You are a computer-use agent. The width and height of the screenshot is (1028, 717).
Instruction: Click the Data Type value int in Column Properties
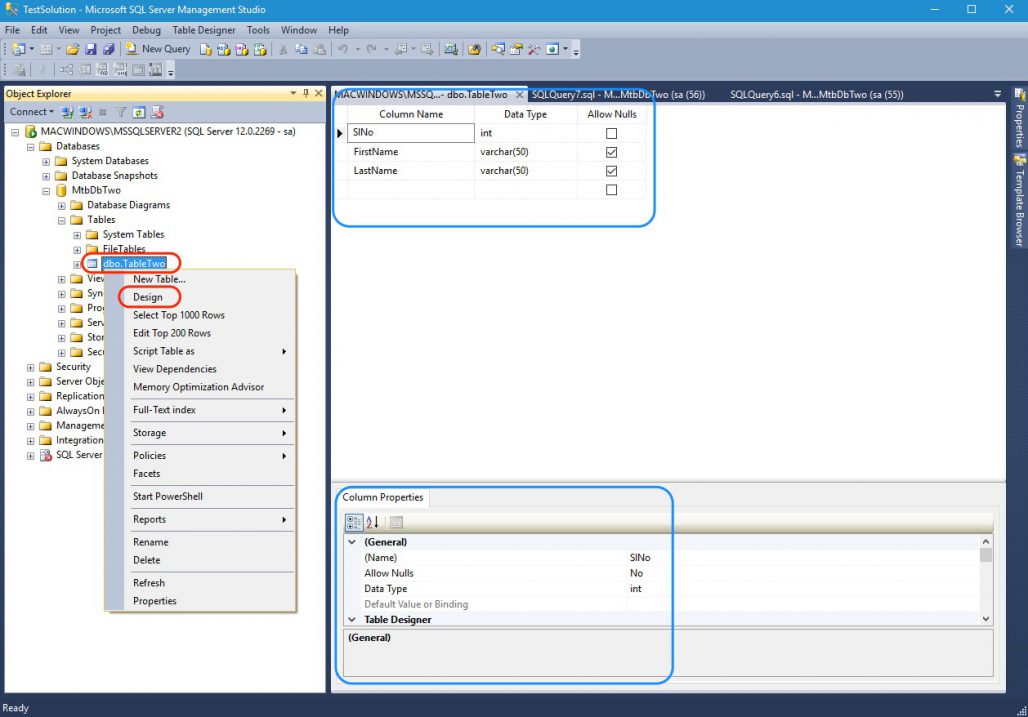[635, 589]
